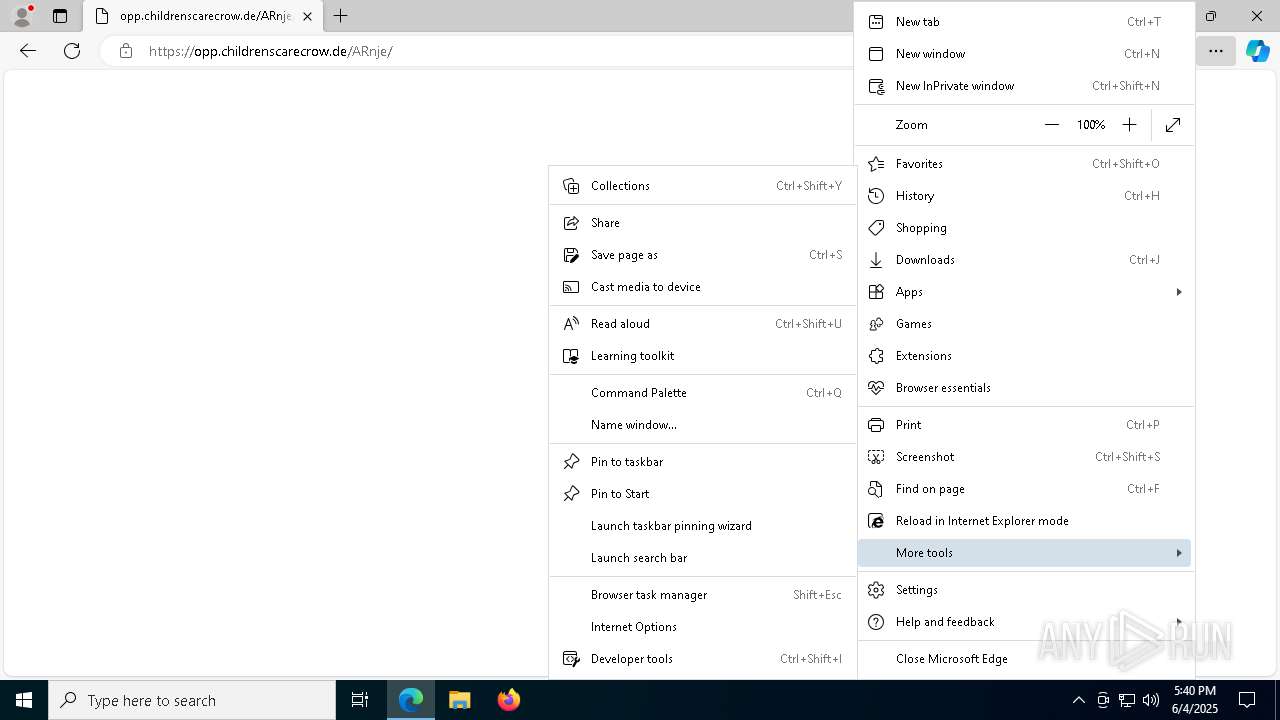Viewport: 1280px width, 720px height.
Task: Open the network icon in system tray
Action: point(1127,700)
